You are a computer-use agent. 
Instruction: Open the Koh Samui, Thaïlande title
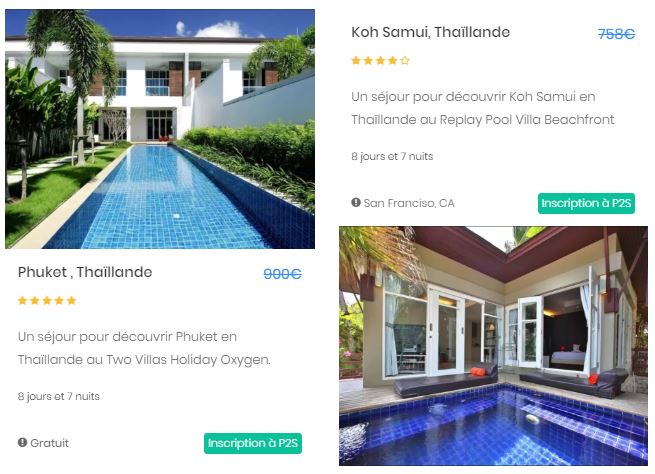430,32
